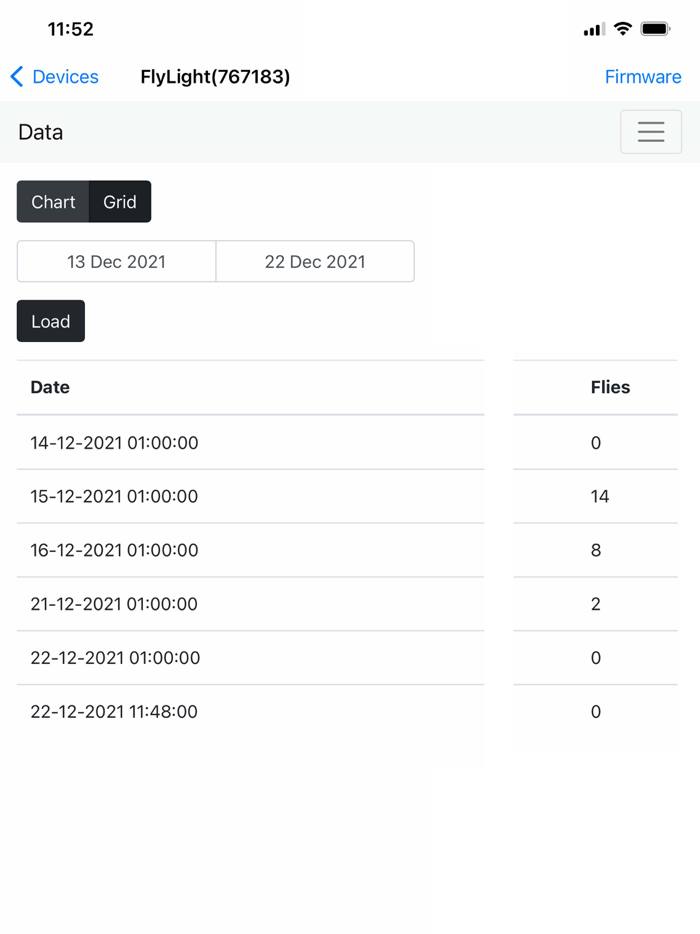The image size is (700, 934).
Task: Open start date picker 13 Dec 2021
Action: [x=116, y=261]
